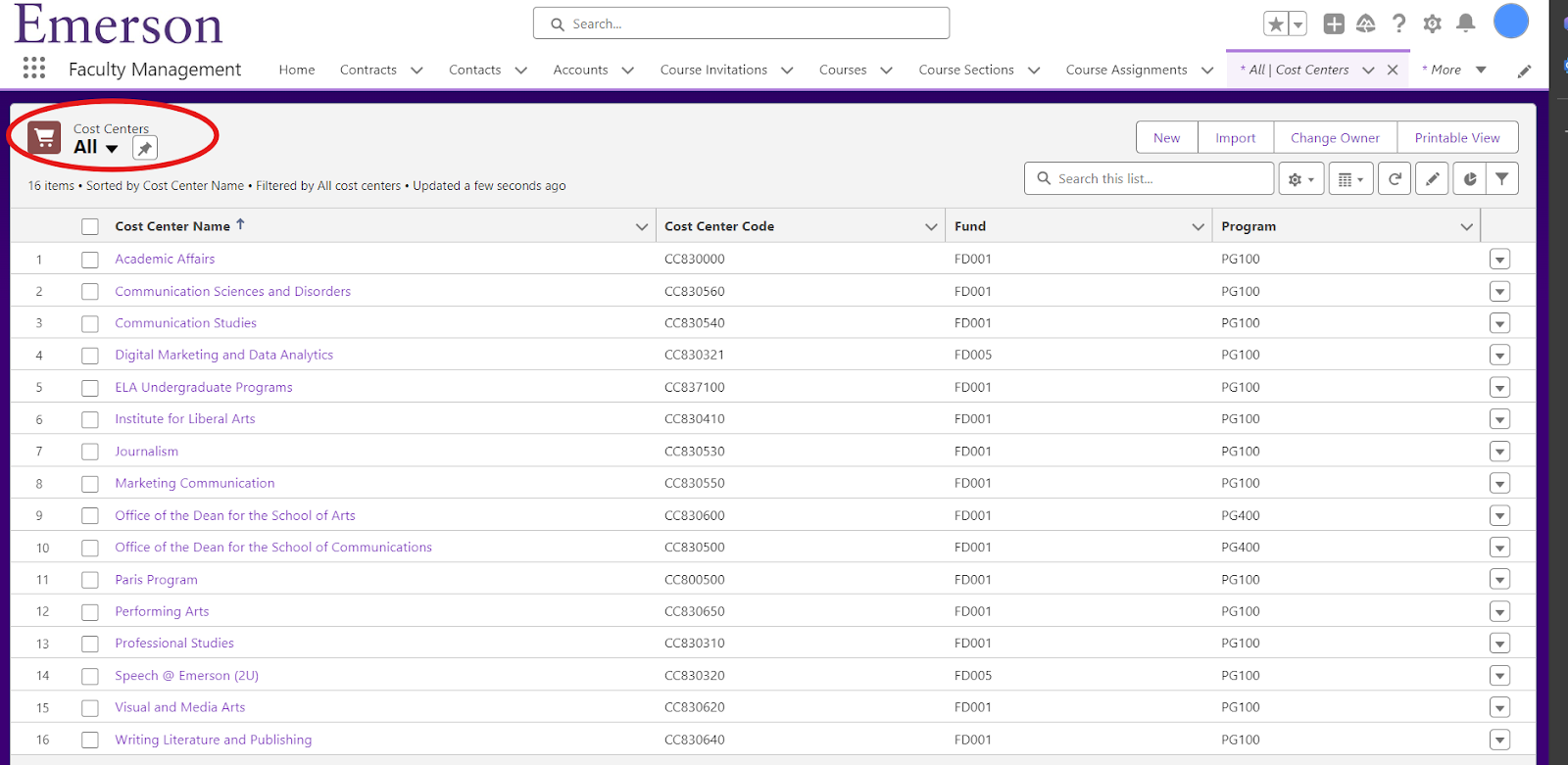
Task: Check the Communication Studies row checkbox
Action: pos(90,323)
